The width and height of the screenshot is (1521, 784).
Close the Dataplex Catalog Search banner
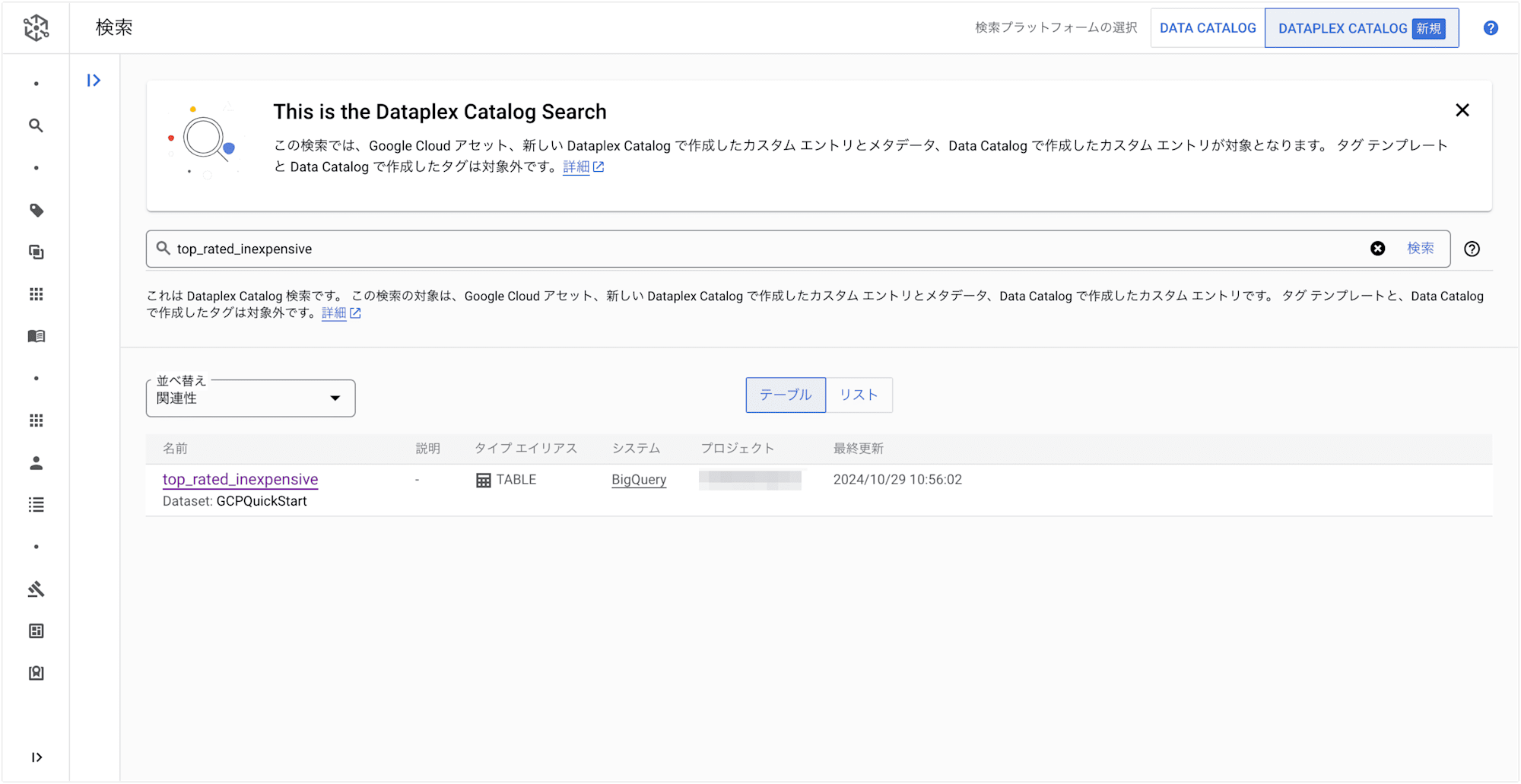pos(1462,110)
